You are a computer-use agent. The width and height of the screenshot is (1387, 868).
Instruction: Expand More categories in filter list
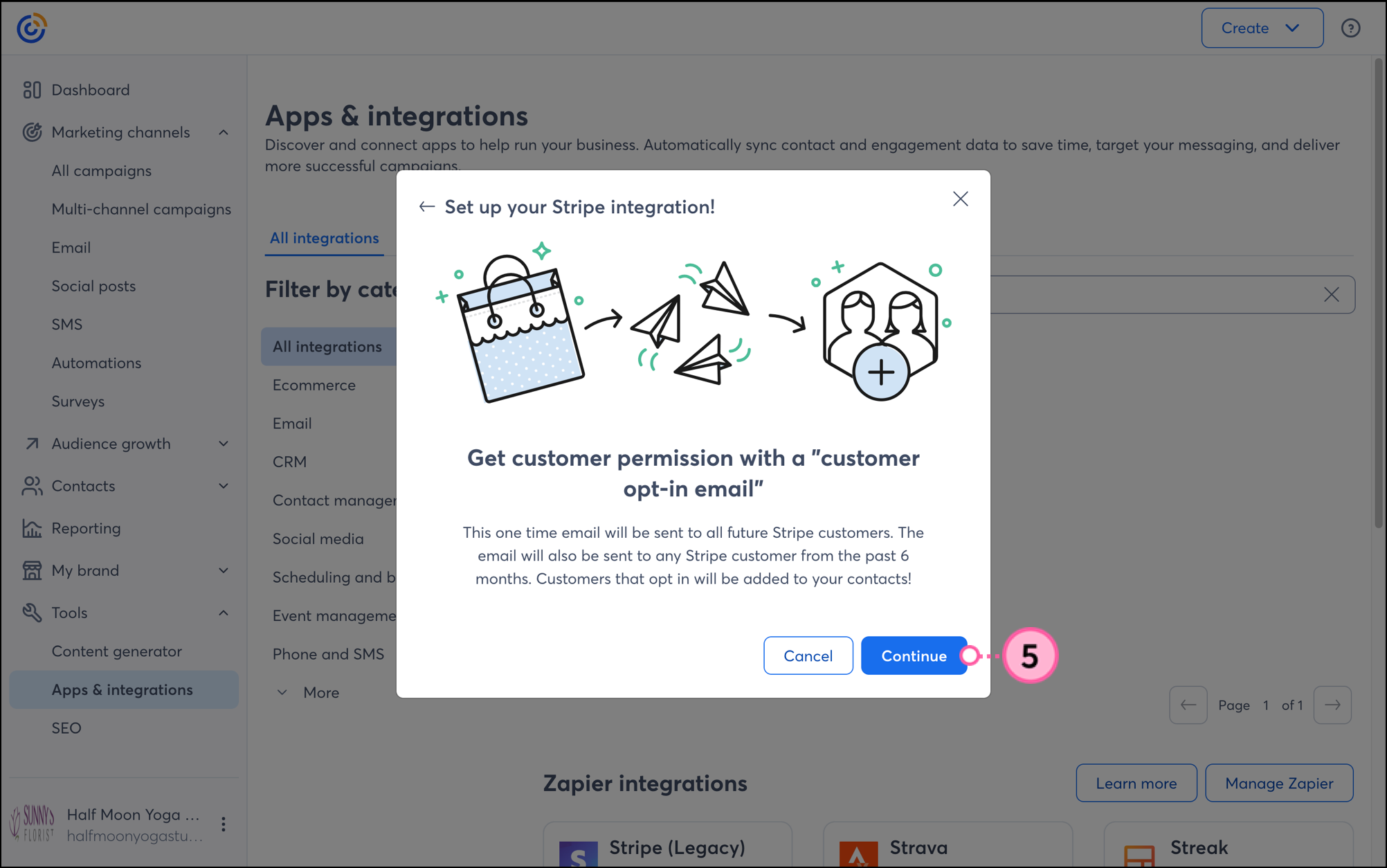click(x=308, y=693)
